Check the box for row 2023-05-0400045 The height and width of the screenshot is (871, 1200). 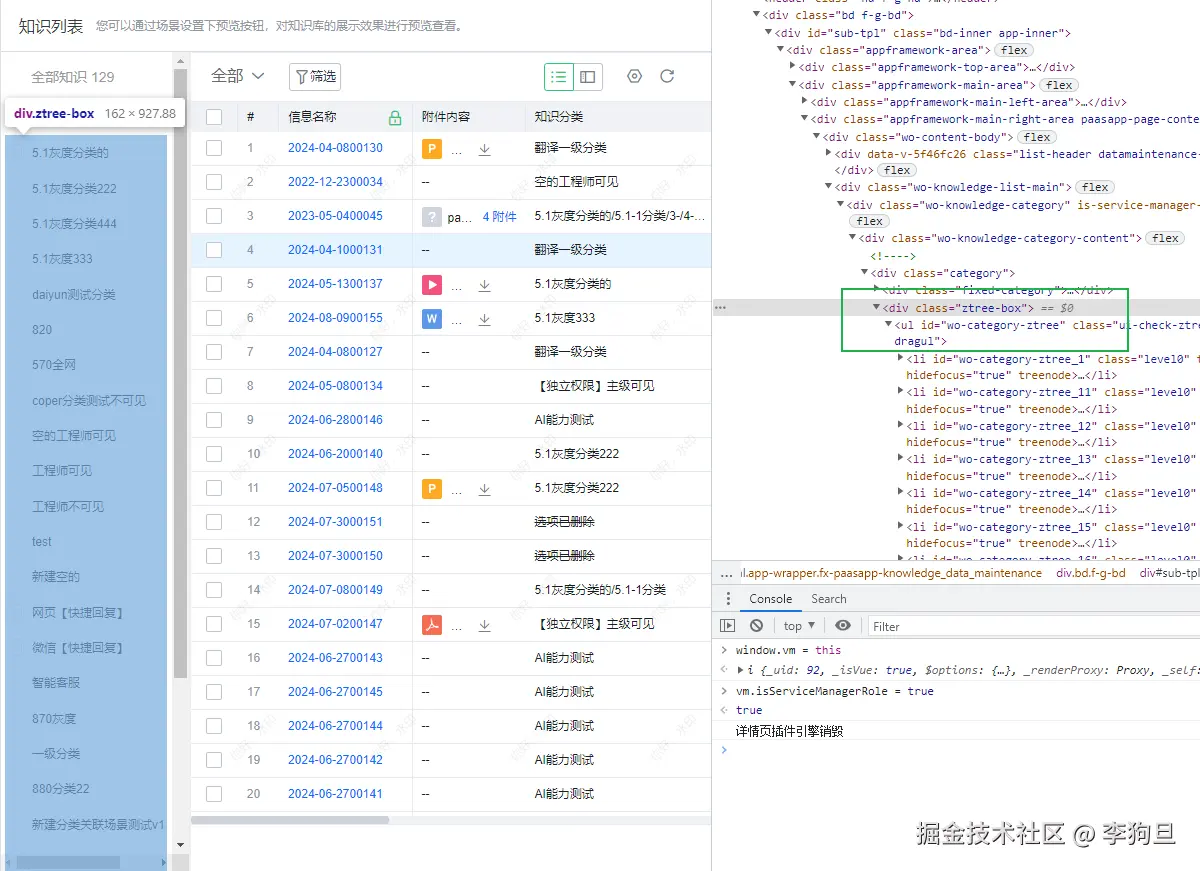click(x=214, y=216)
